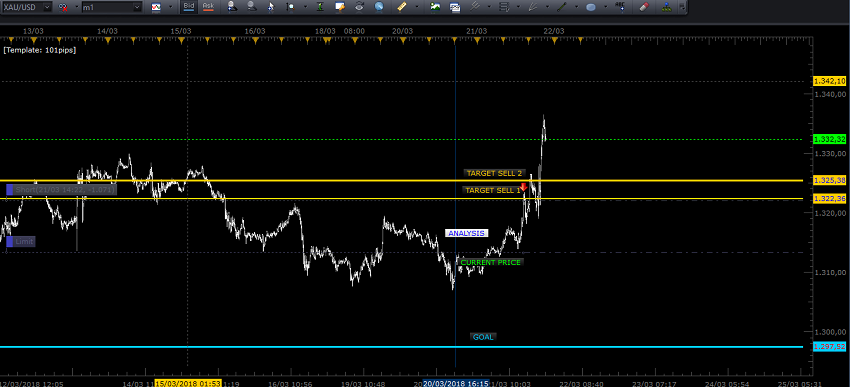Select the ellipse shape drawing tool
850x387 pixels.
(x=591, y=8)
